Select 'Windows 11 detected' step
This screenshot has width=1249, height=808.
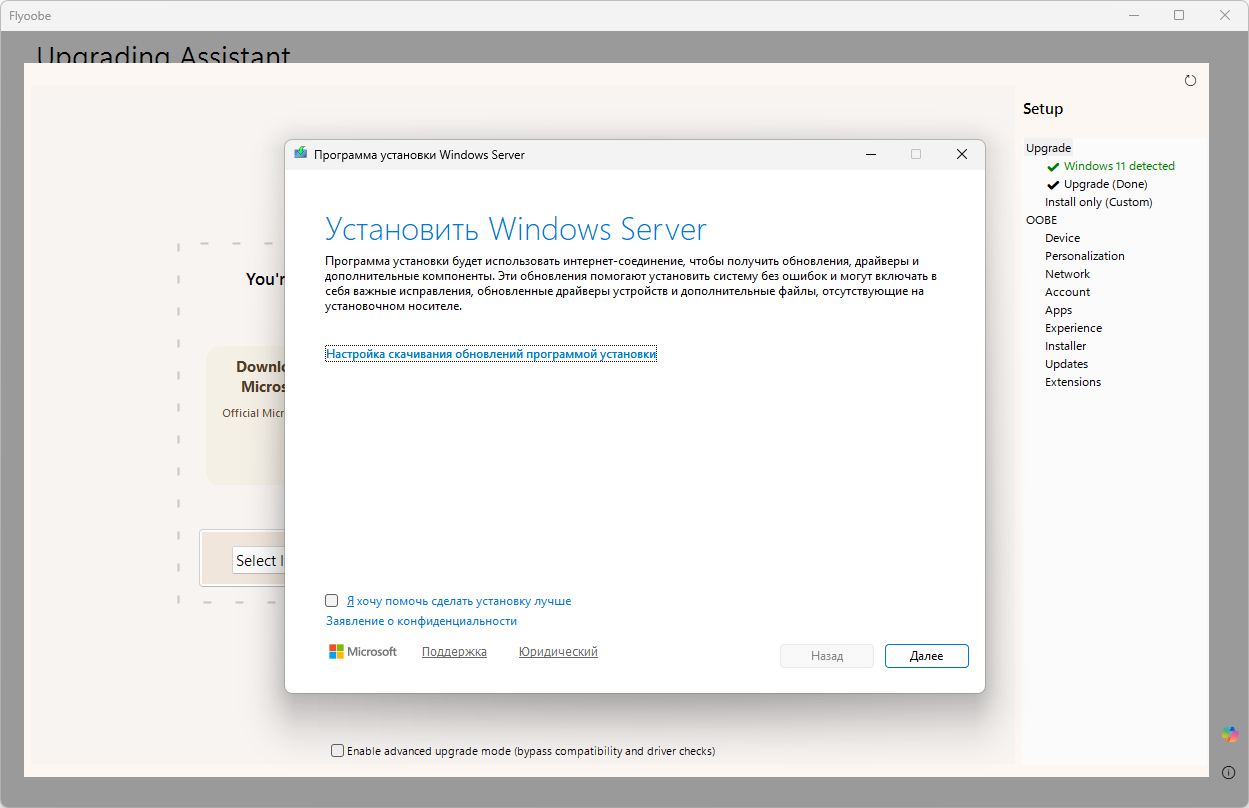(1119, 166)
